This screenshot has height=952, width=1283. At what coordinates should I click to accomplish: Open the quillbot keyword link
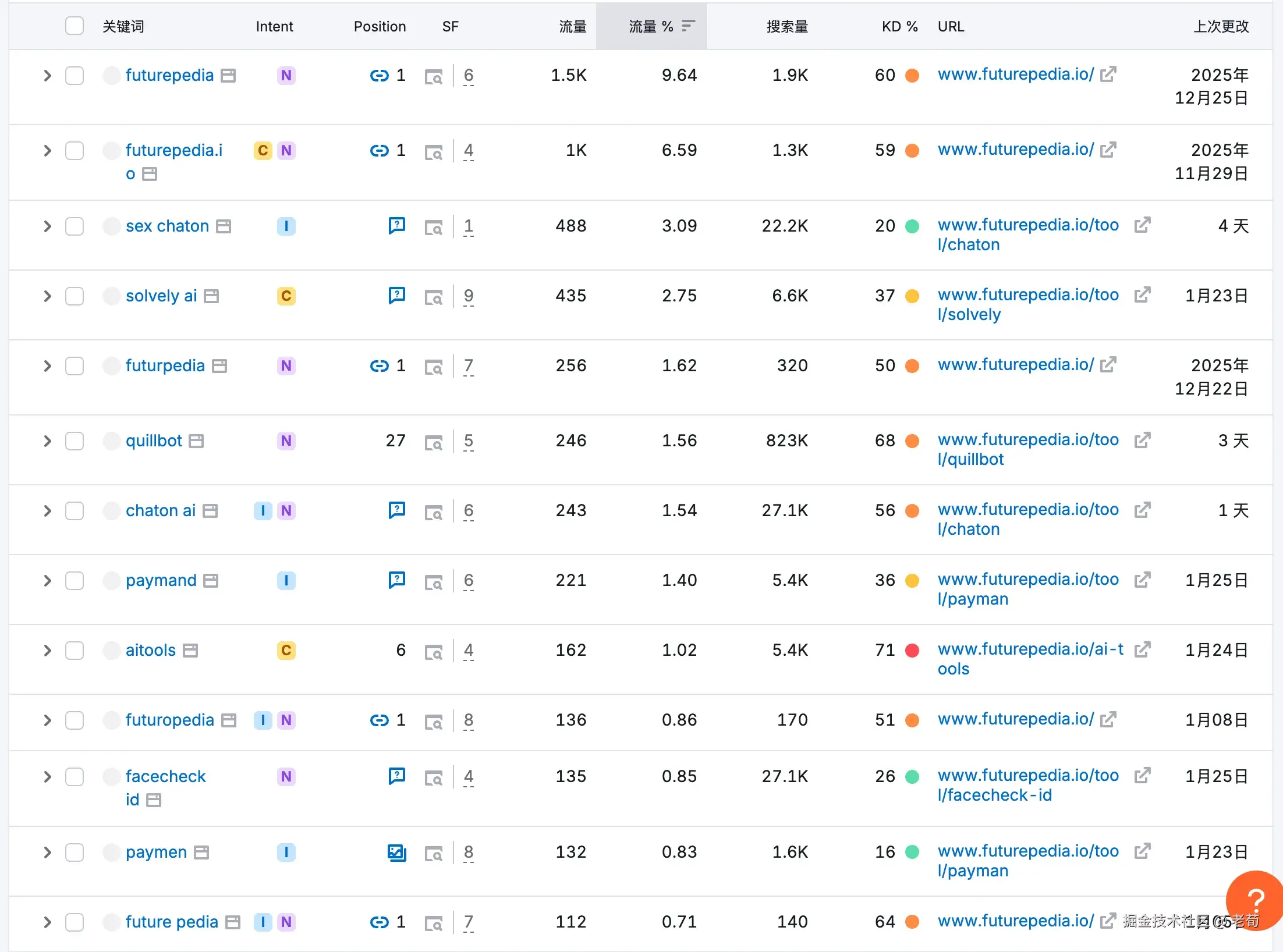[x=154, y=441]
